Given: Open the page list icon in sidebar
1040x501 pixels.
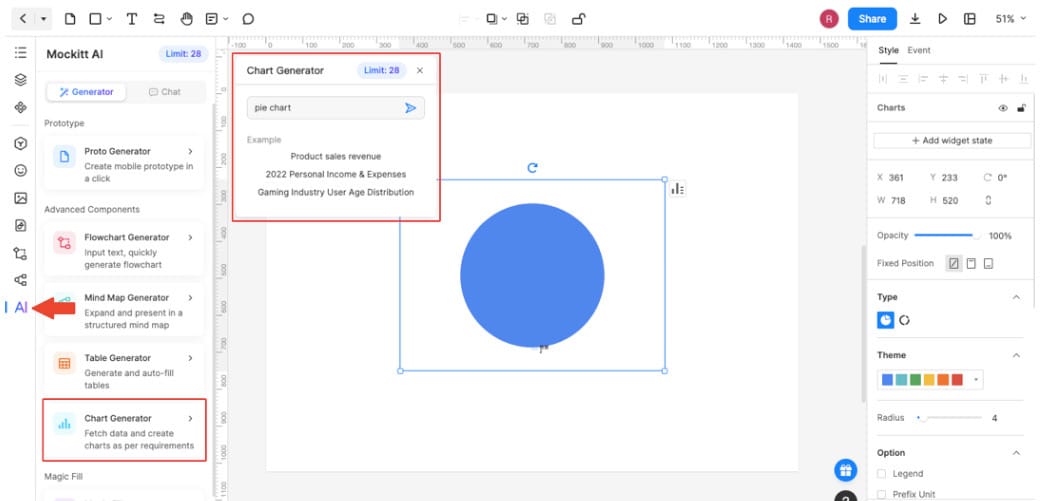Looking at the screenshot, I should pos(21,52).
